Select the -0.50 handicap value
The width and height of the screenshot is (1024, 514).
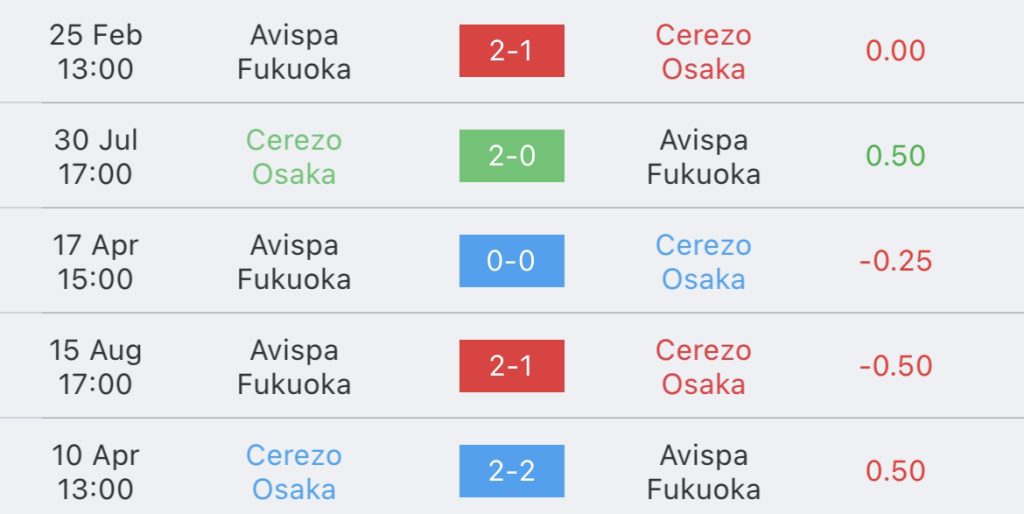895,366
